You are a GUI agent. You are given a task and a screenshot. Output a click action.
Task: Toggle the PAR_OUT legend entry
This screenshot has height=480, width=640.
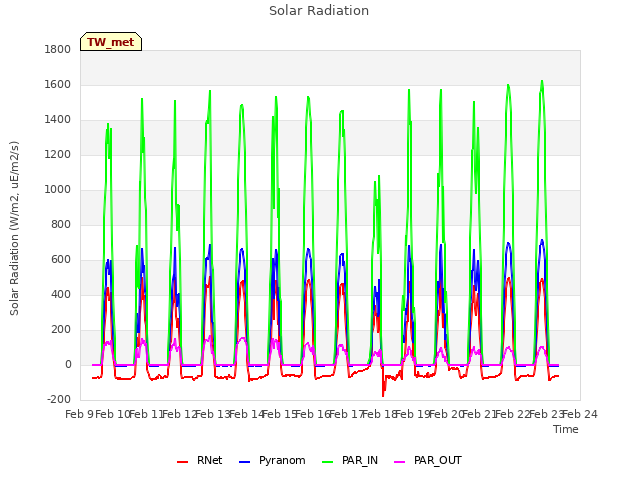[428, 460]
